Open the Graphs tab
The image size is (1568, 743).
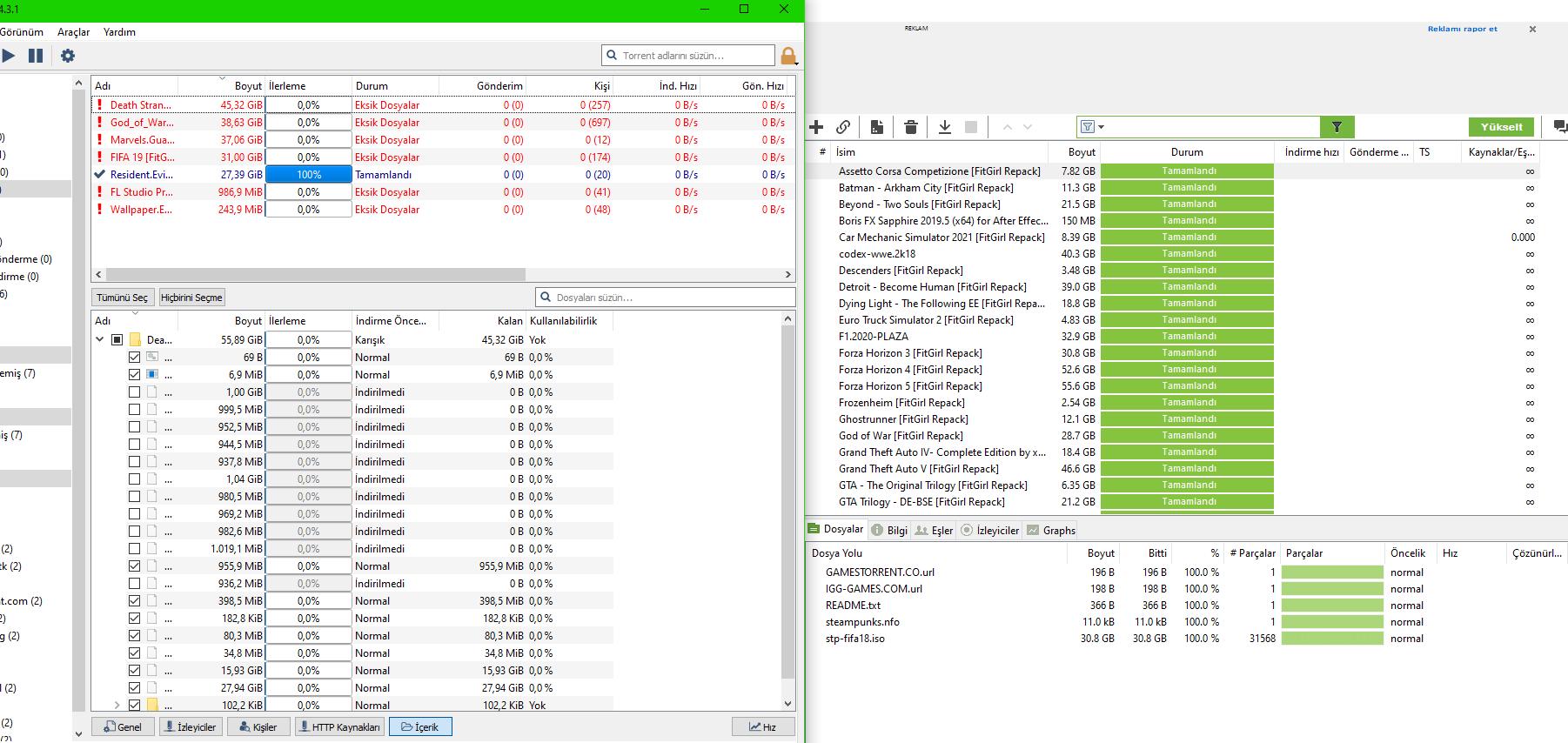[1051, 531]
